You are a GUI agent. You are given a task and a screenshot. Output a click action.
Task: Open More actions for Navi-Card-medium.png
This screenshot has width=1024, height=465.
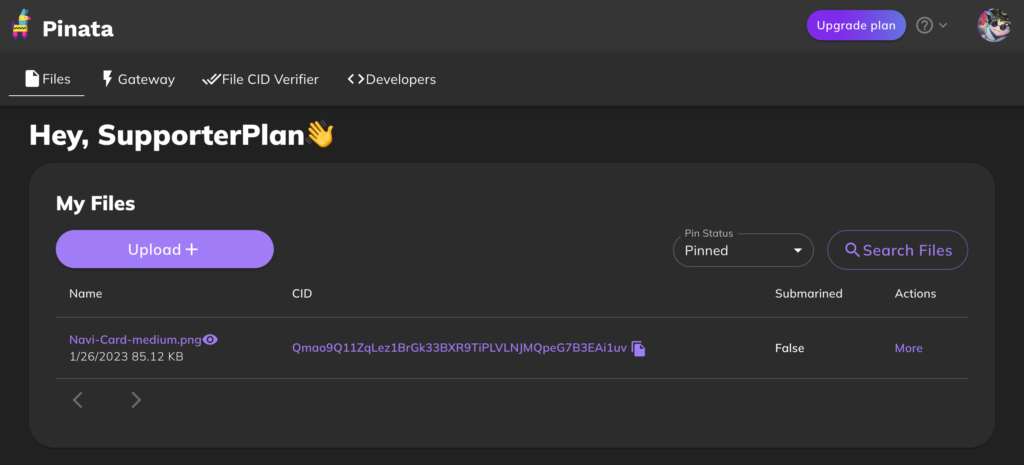(908, 348)
